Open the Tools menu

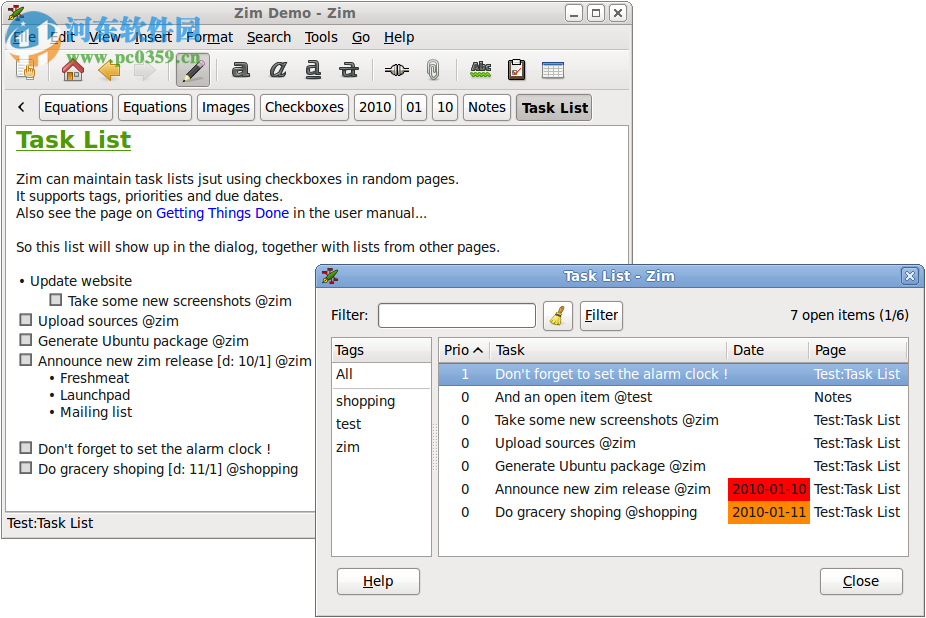(321, 37)
